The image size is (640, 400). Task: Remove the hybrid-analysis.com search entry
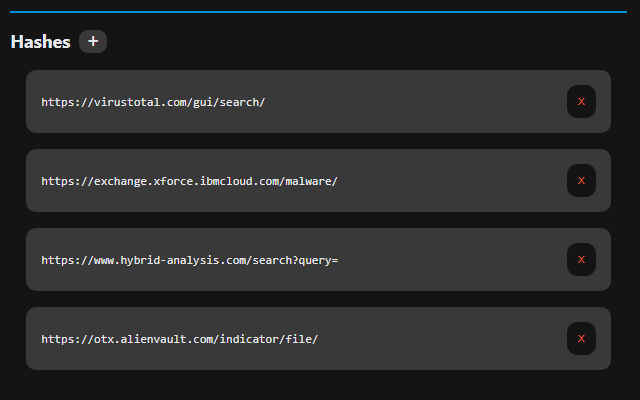tap(581, 260)
